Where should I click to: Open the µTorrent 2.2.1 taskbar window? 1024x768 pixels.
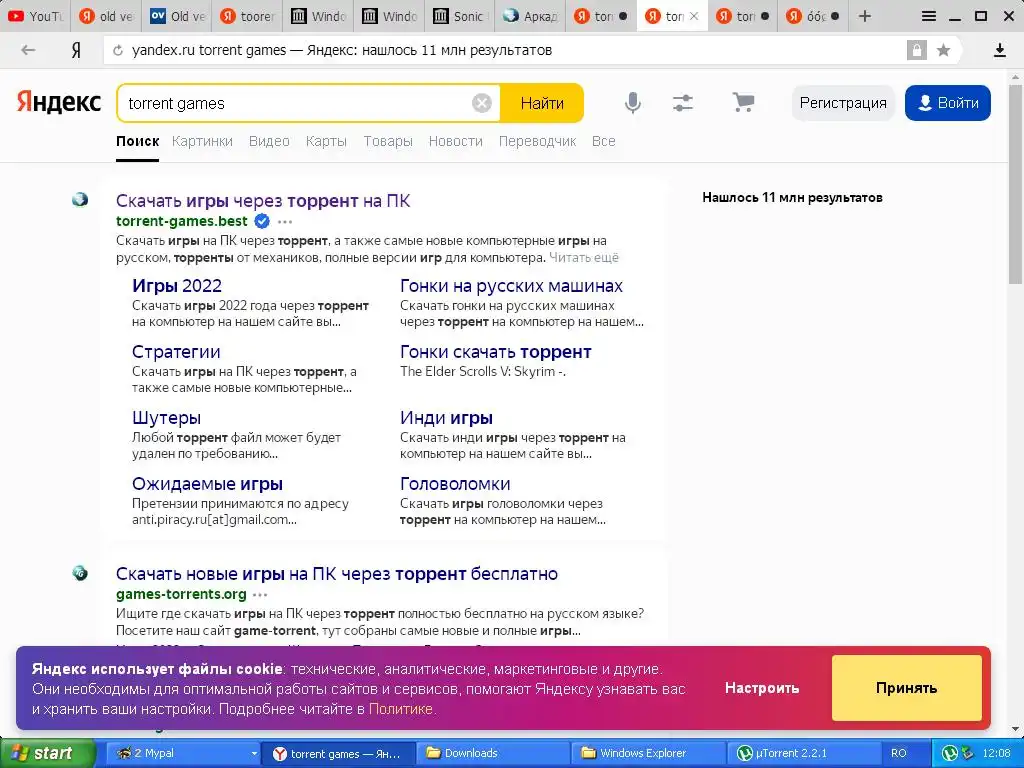(803, 753)
